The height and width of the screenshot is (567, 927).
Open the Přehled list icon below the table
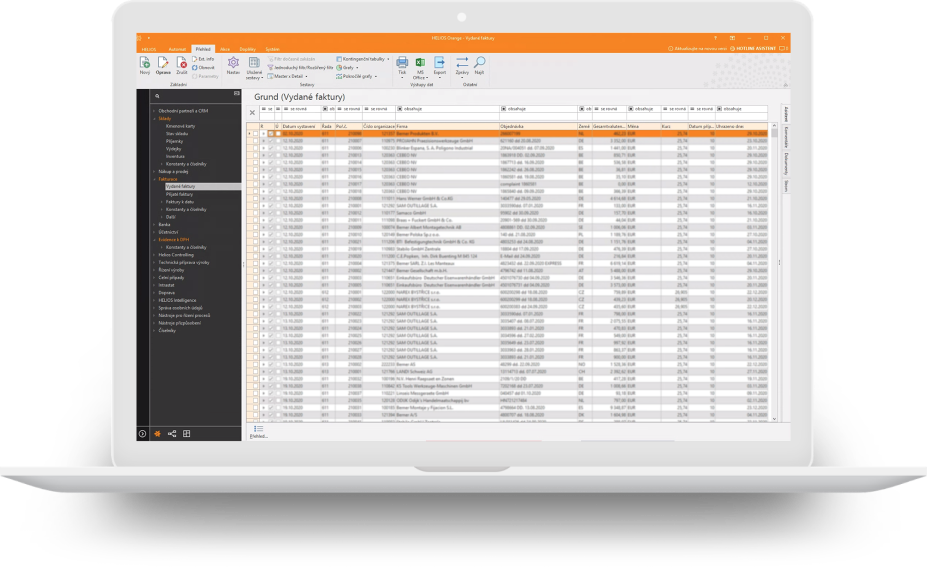click(258, 432)
